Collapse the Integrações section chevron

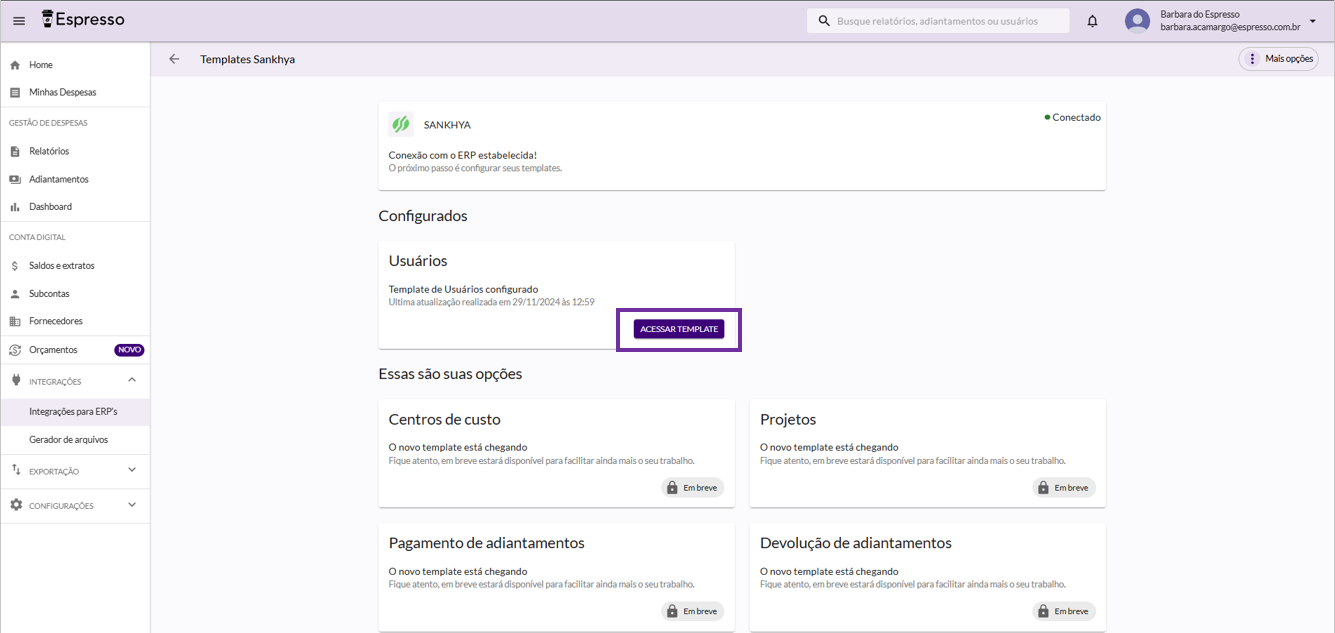click(132, 380)
